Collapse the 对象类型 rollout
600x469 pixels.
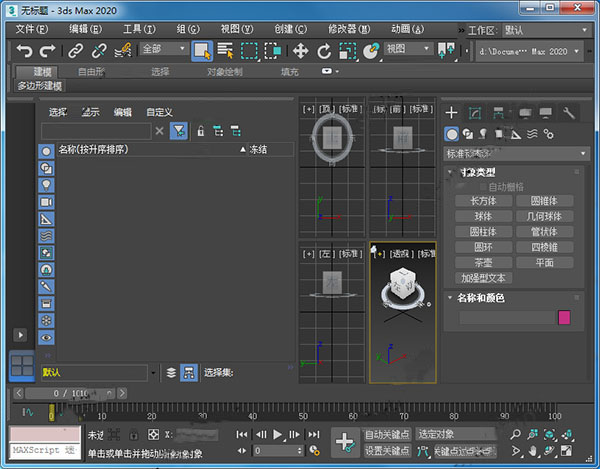tap(450, 172)
